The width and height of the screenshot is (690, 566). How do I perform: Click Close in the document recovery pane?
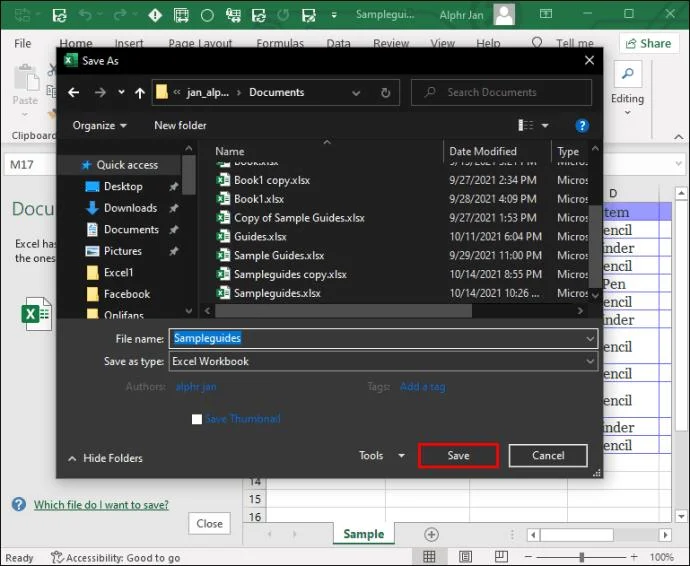pyautogui.click(x=209, y=524)
